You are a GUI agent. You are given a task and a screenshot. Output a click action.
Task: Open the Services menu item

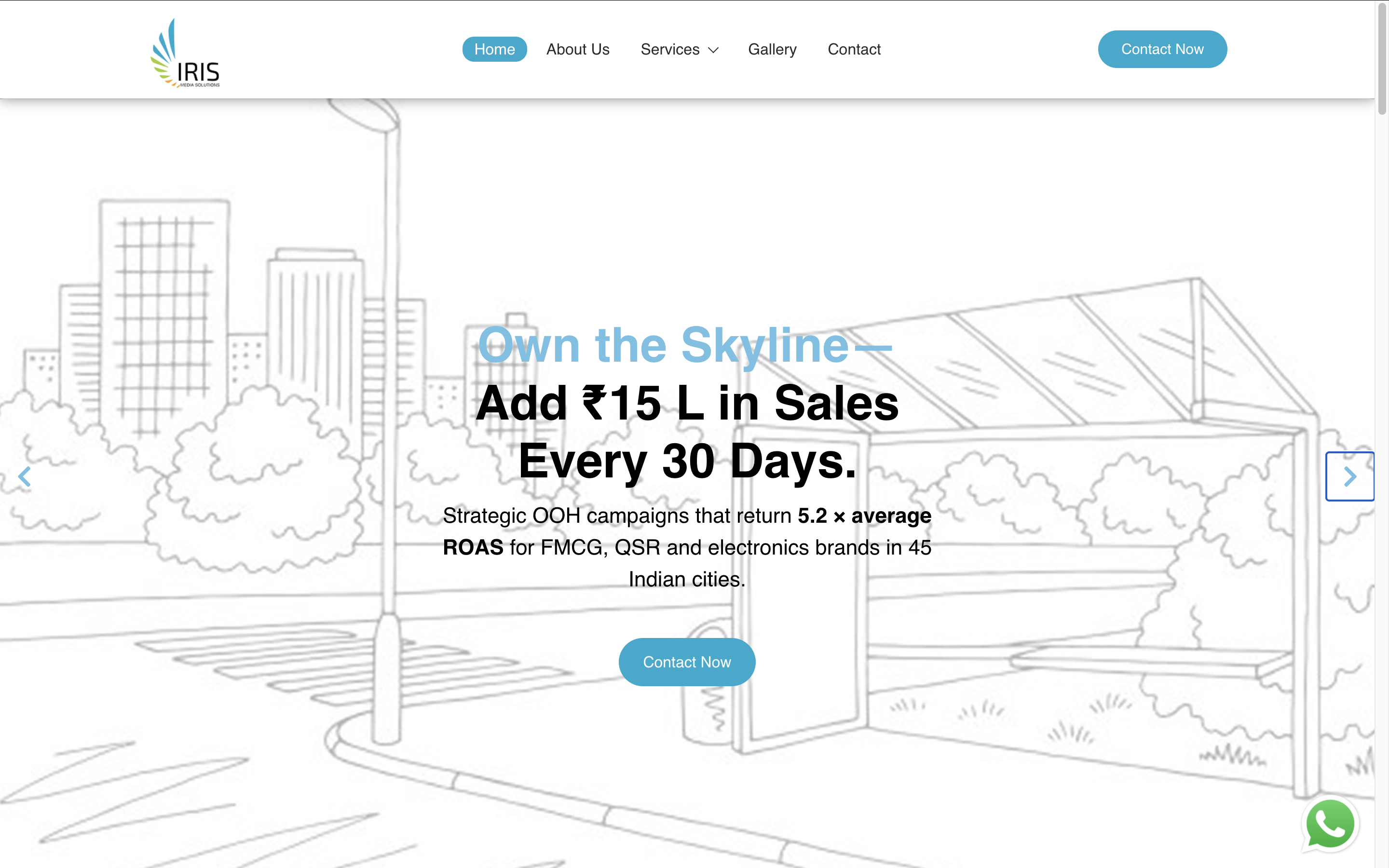[x=670, y=49]
